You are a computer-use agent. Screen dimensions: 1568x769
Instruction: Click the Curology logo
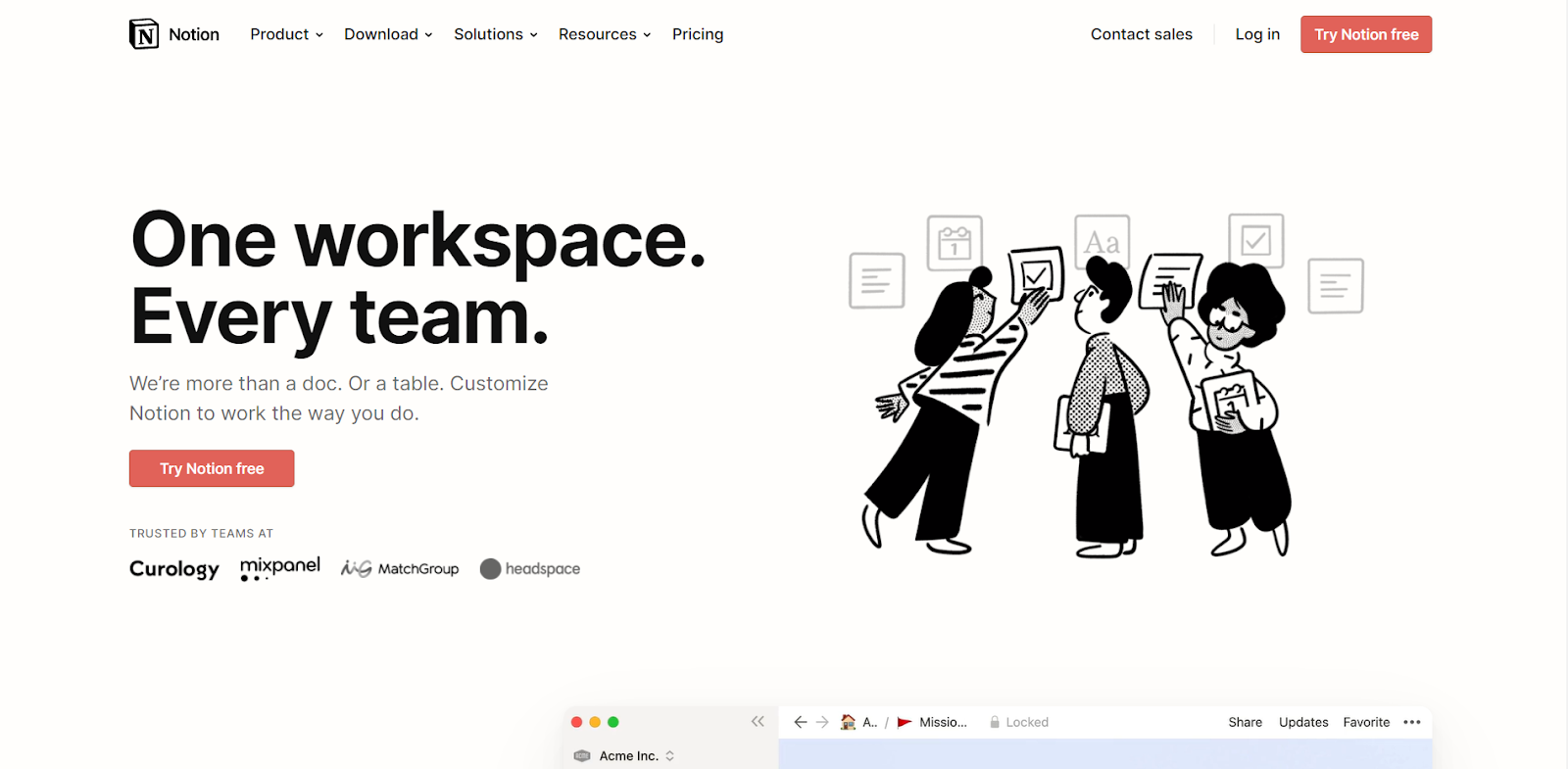pos(174,569)
